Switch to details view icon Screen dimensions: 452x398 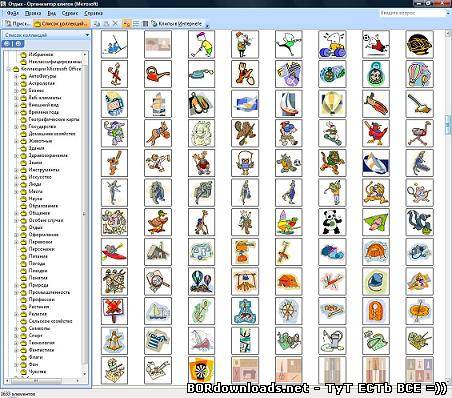pos(145,24)
